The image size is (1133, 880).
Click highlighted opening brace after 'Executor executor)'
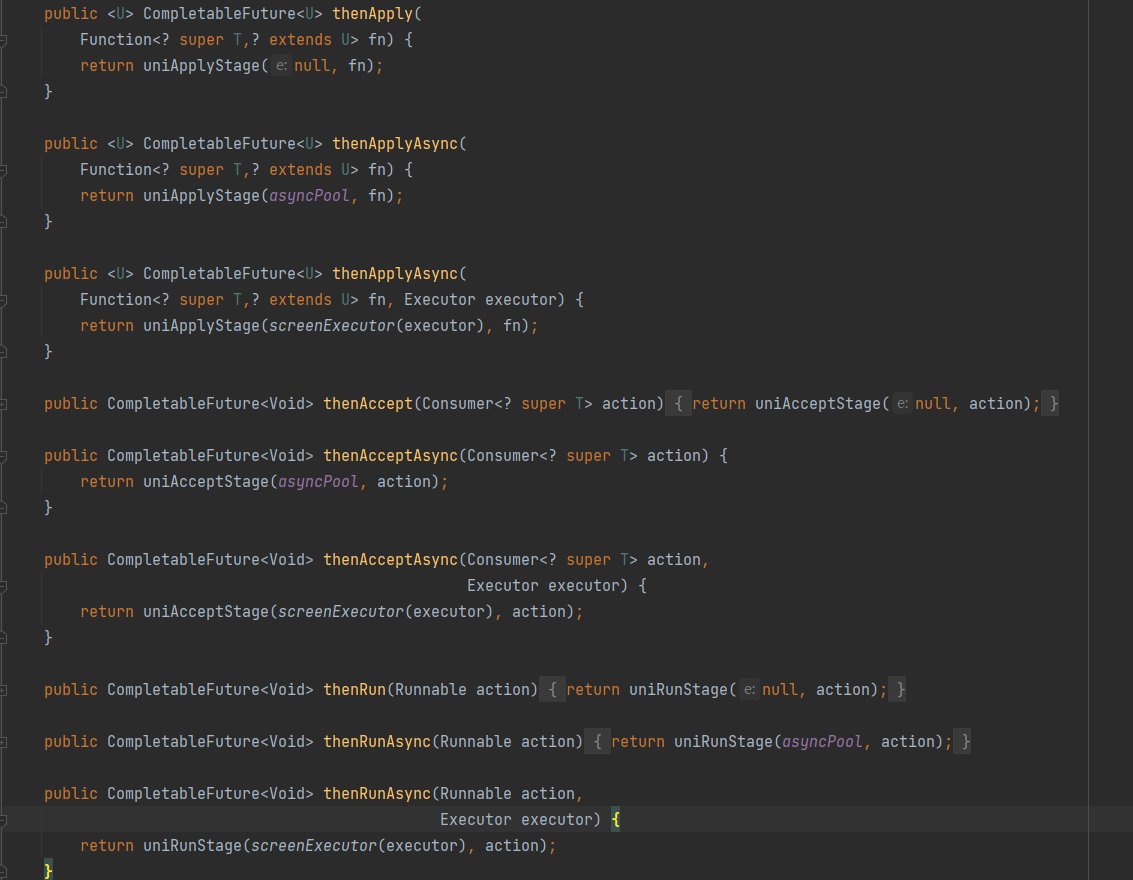tap(616, 820)
